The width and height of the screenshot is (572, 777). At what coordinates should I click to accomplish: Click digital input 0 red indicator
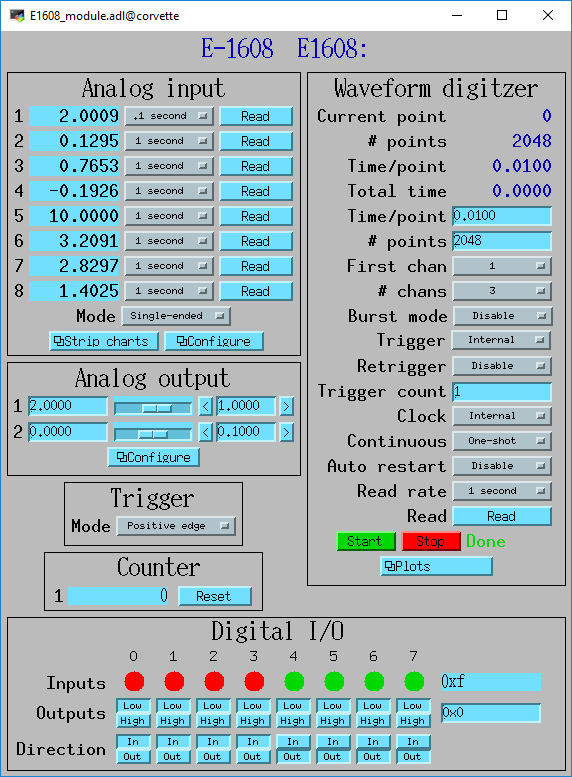point(134,681)
